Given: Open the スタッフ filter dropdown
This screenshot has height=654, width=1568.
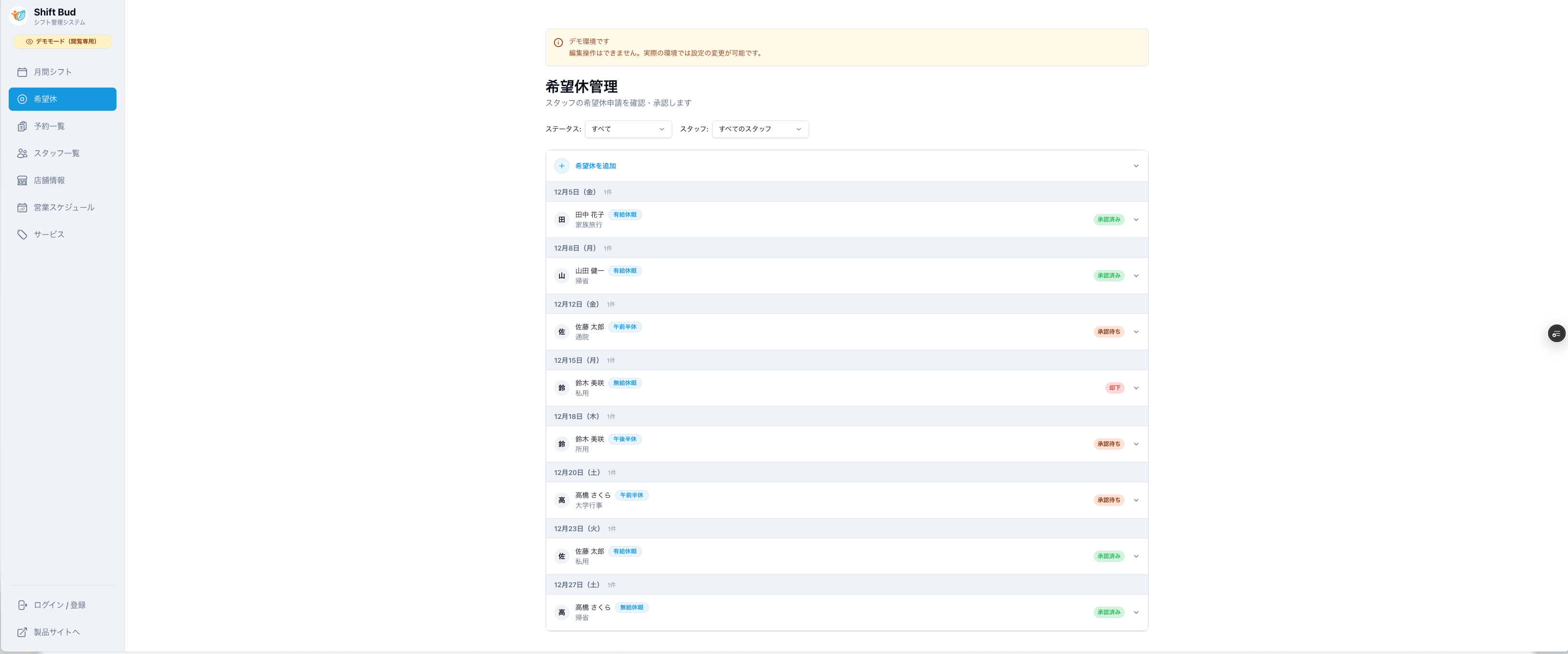Looking at the screenshot, I should pos(760,129).
